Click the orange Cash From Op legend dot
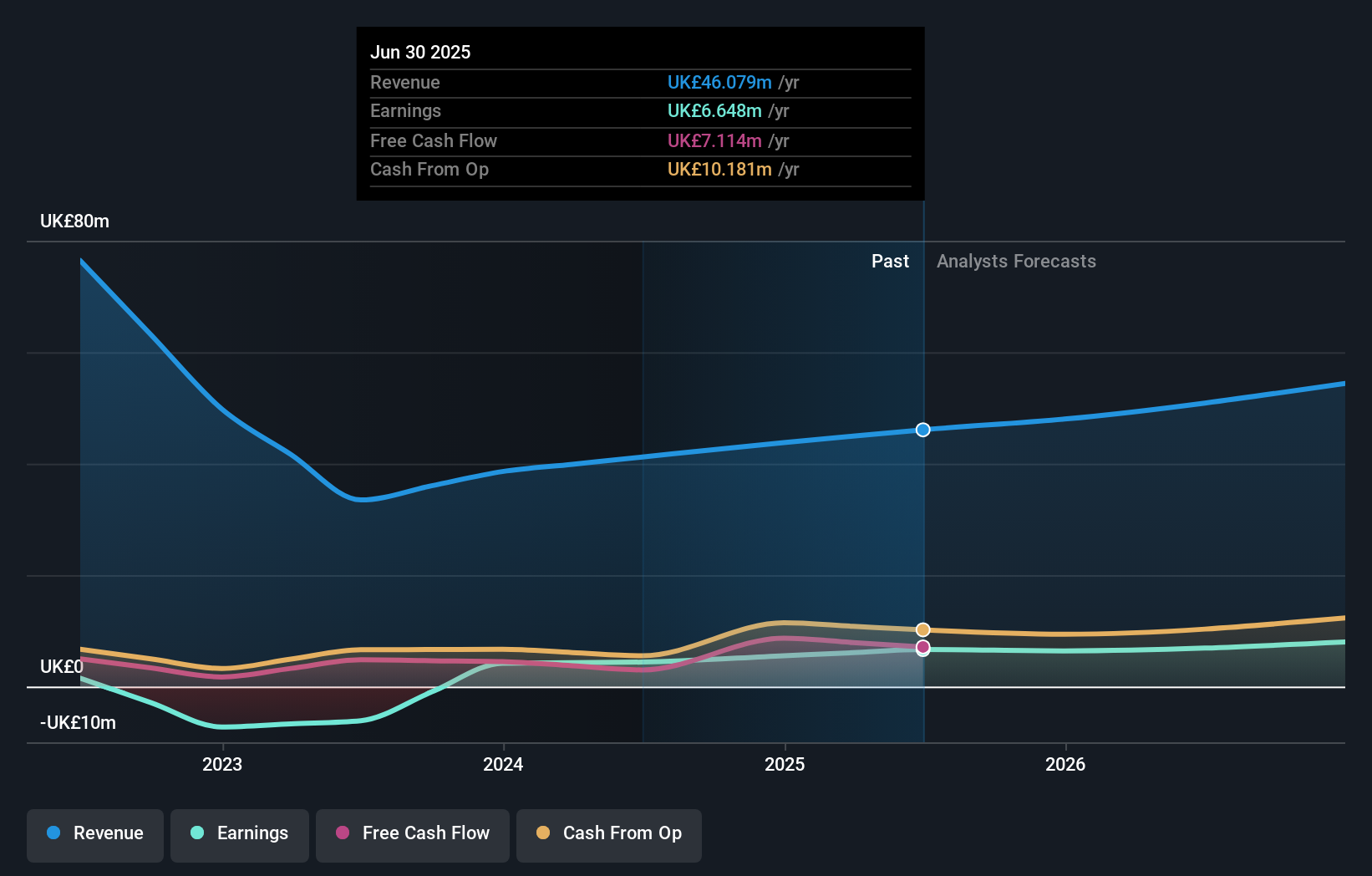1372x876 pixels. [x=542, y=833]
